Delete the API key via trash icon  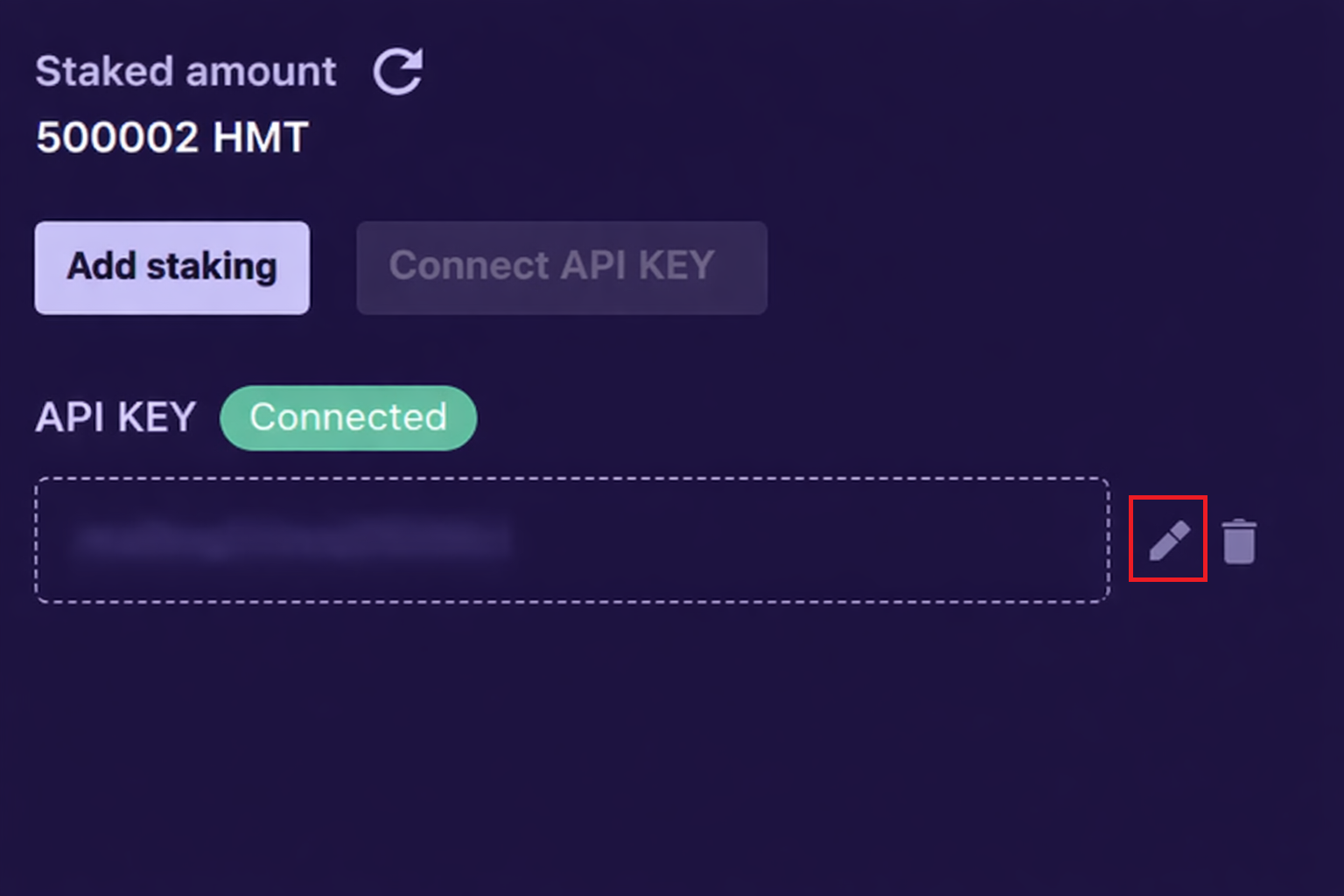[1239, 542]
